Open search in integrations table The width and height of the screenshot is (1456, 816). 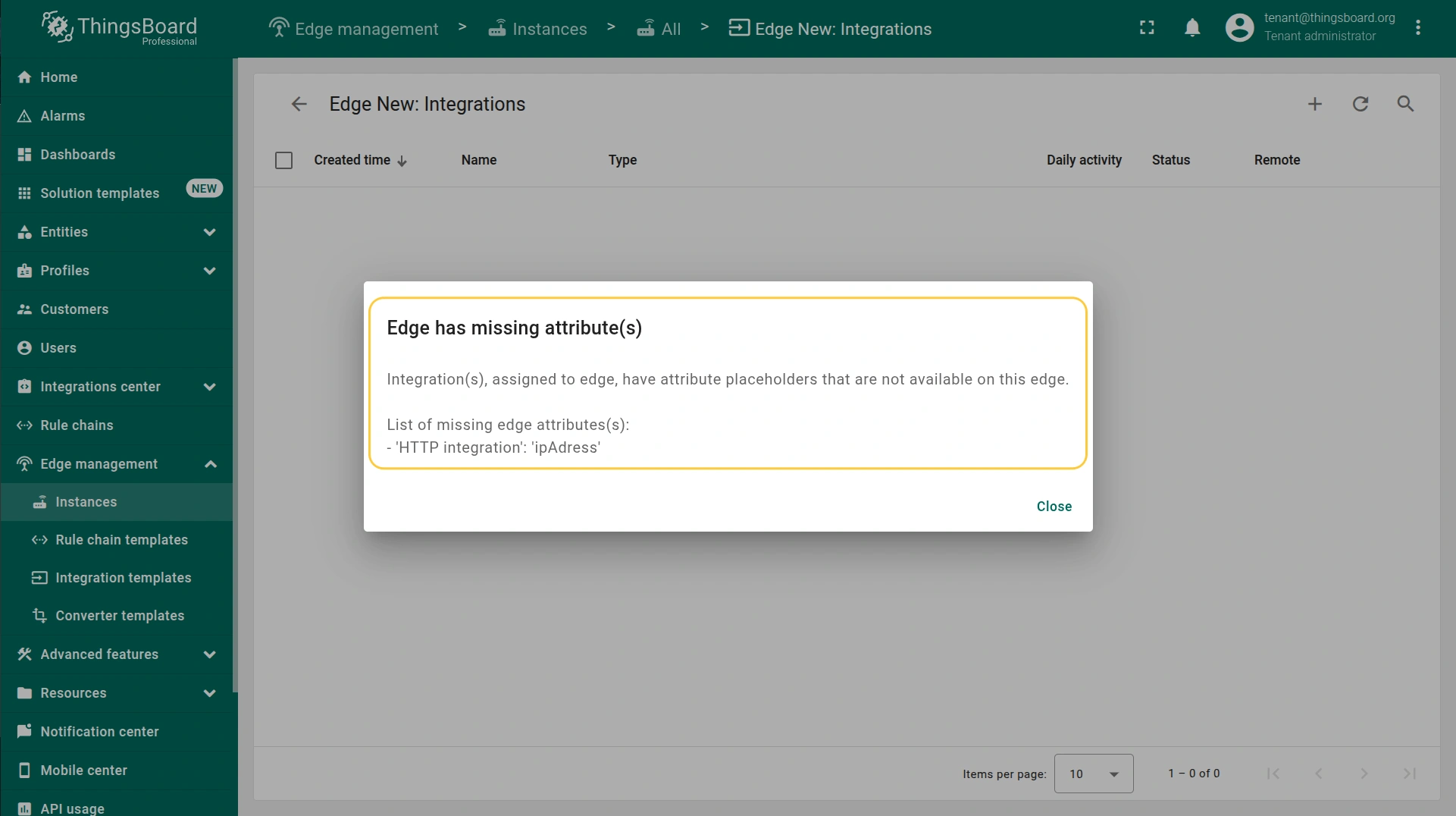[x=1405, y=104]
